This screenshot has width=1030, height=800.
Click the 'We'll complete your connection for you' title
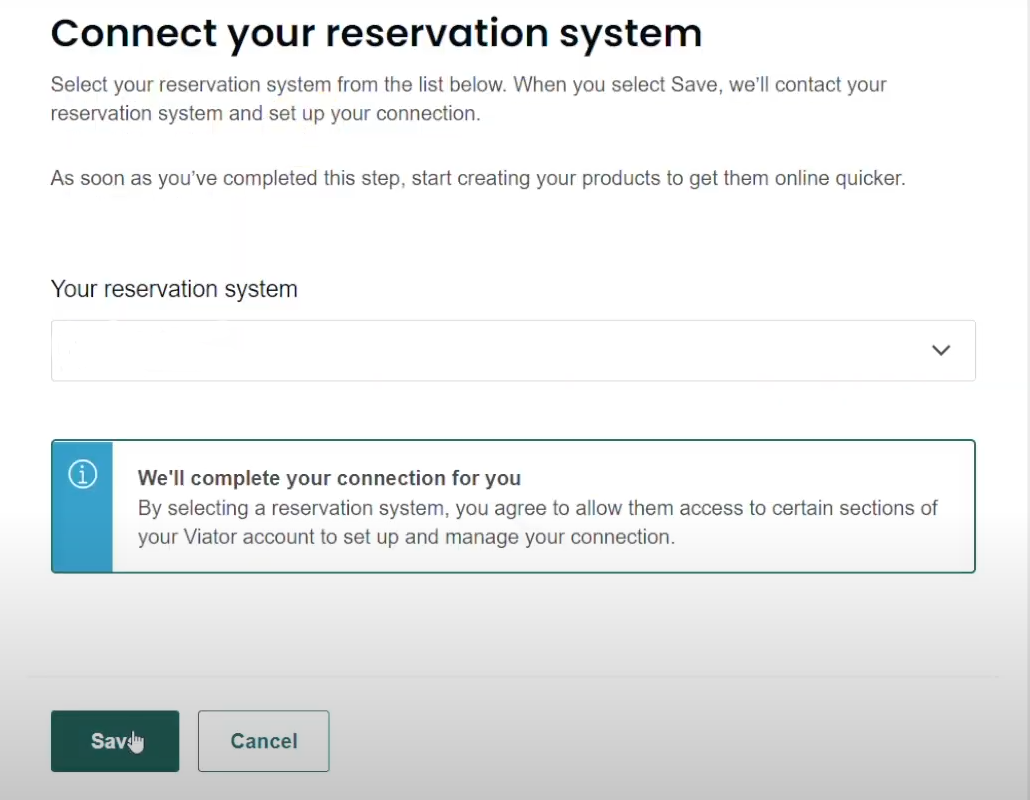329,478
